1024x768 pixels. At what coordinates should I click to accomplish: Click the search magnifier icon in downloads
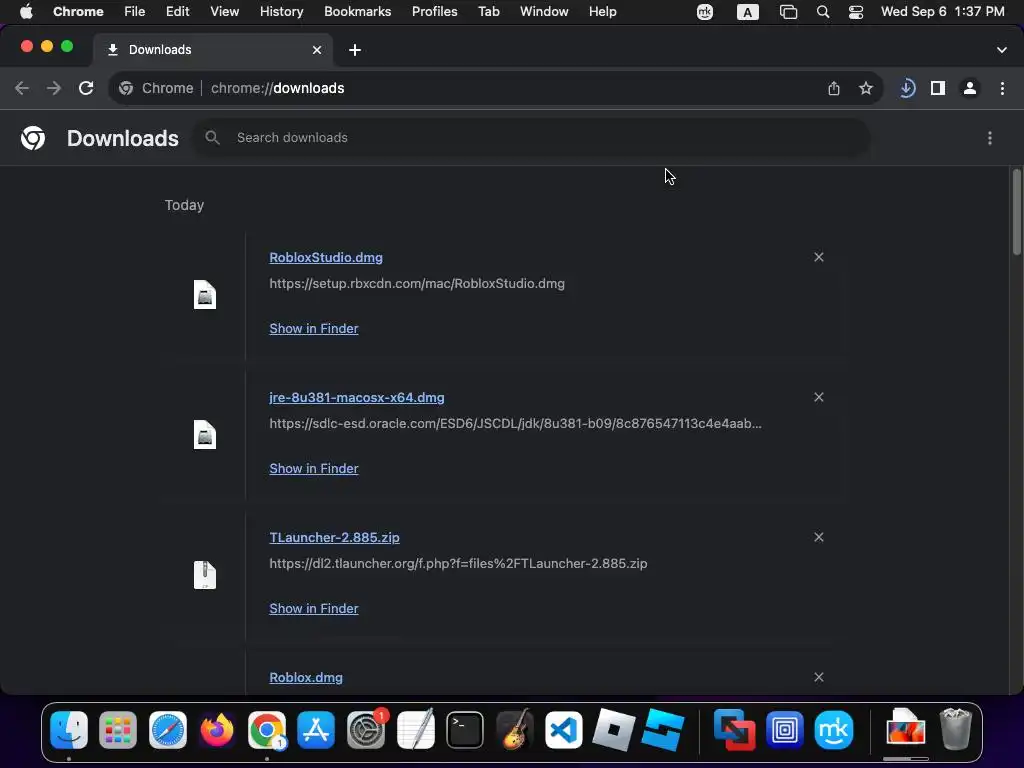[212, 138]
